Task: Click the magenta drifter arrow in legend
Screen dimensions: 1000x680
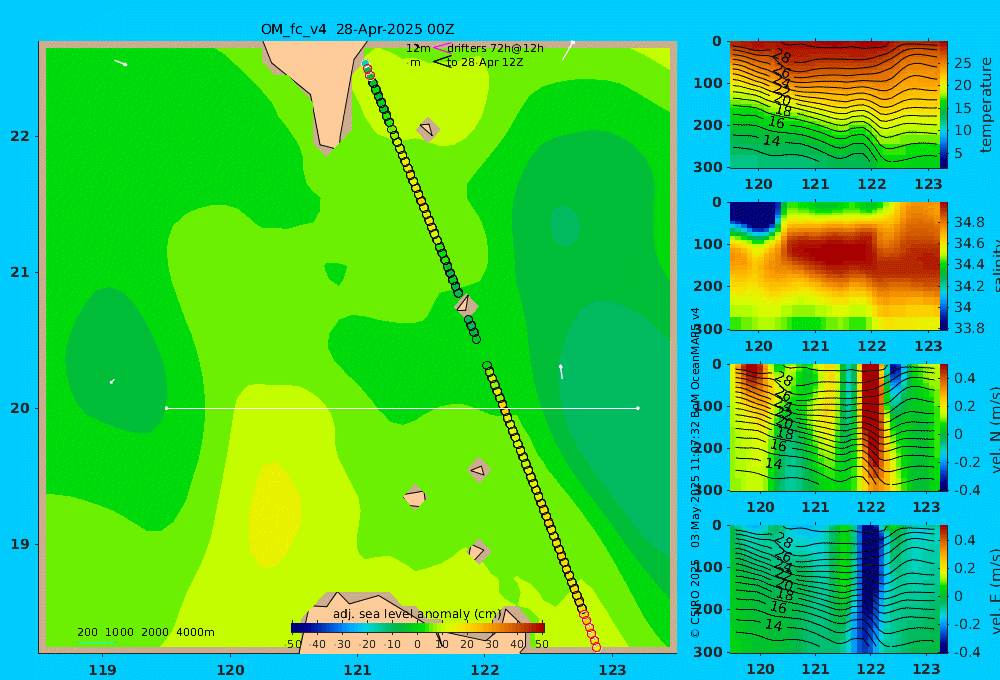Action: coord(441,48)
